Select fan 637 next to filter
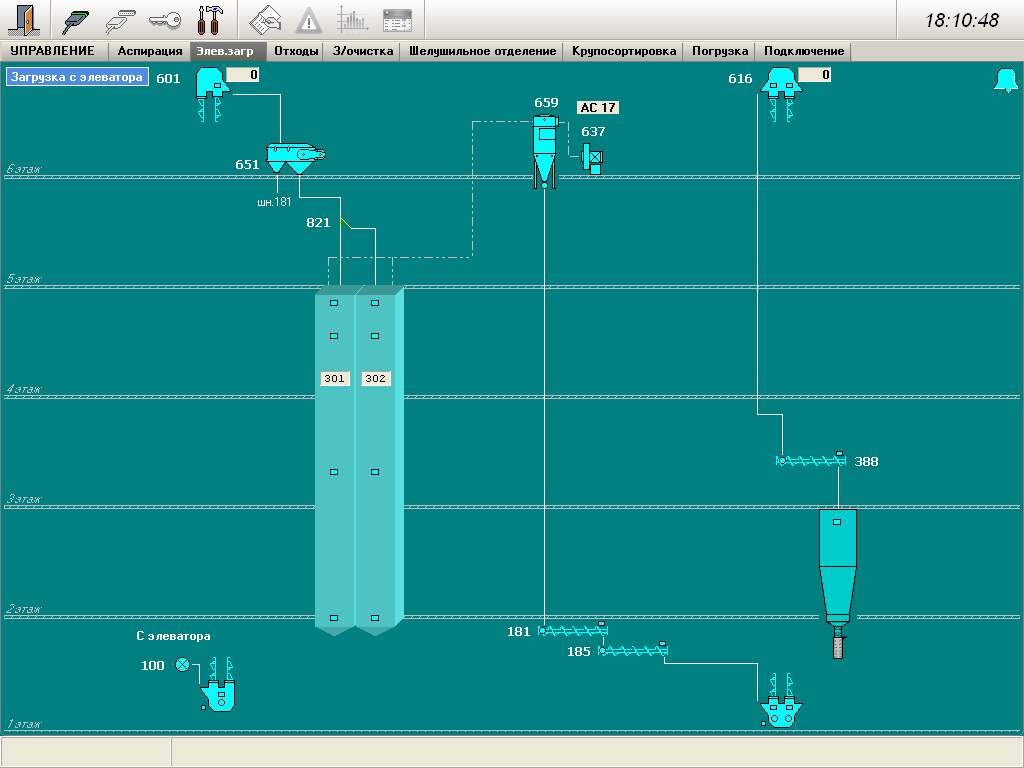This screenshot has height=768, width=1024. pyautogui.click(x=592, y=157)
